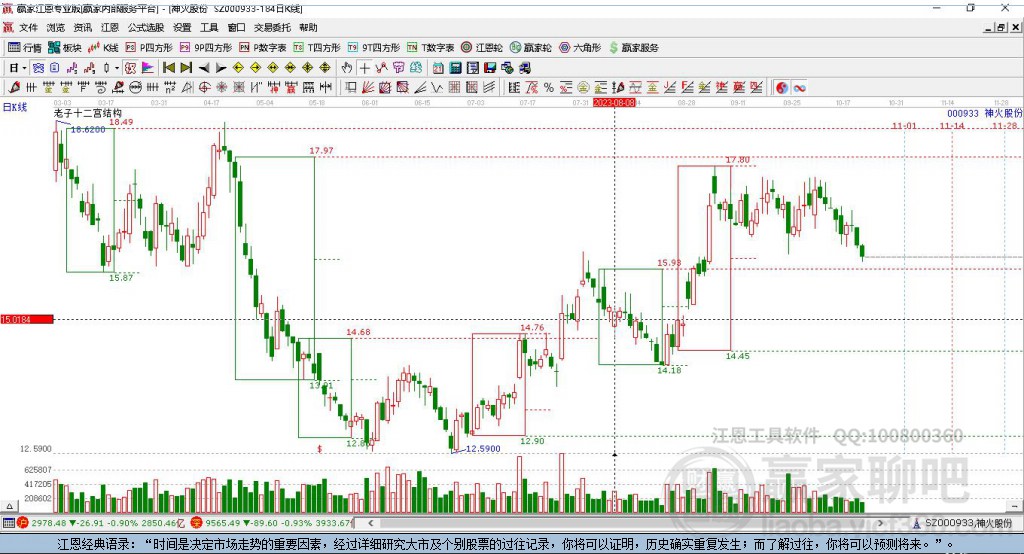The width and height of the screenshot is (1024, 554).
Task: Switch to K线 view
Action: 103,48
